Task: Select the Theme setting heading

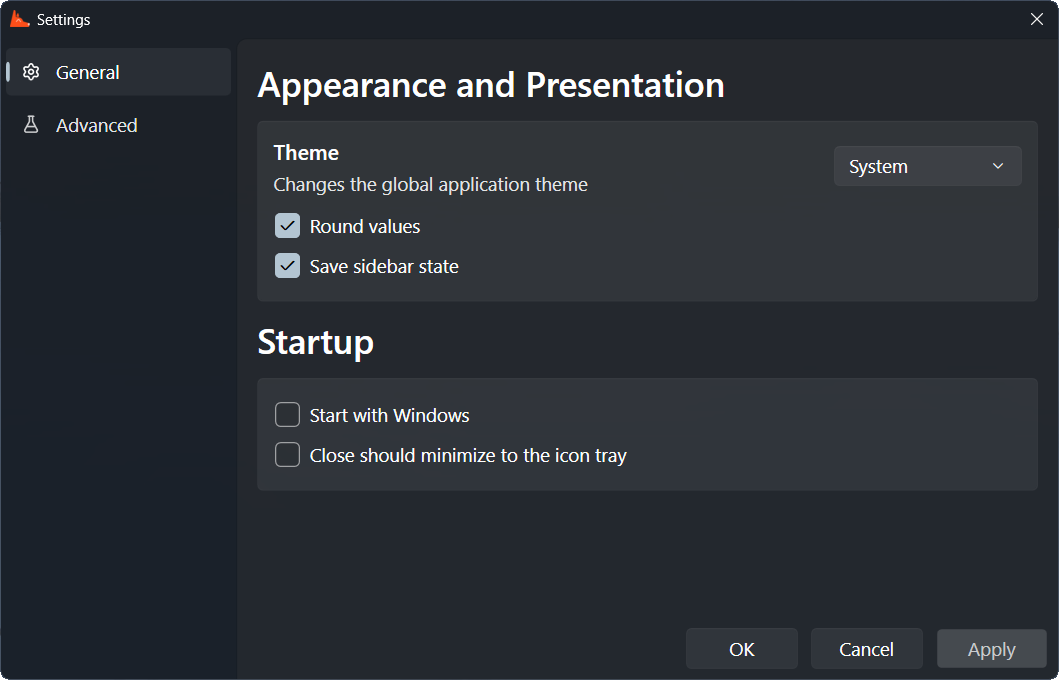Action: point(306,153)
